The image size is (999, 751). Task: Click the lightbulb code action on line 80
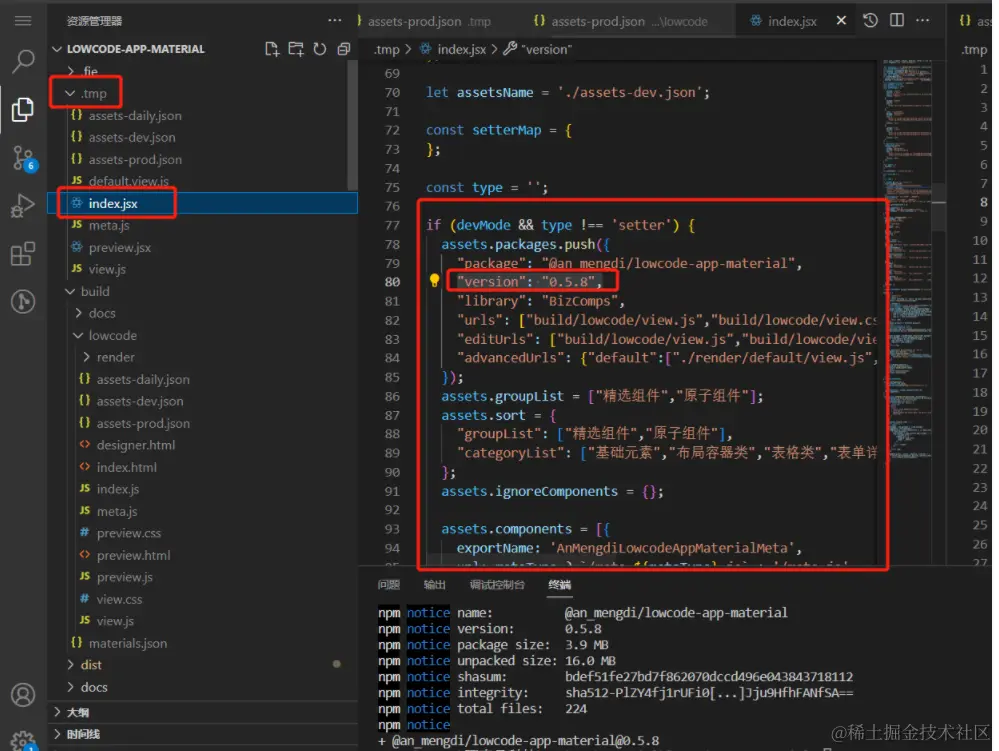[435, 280]
